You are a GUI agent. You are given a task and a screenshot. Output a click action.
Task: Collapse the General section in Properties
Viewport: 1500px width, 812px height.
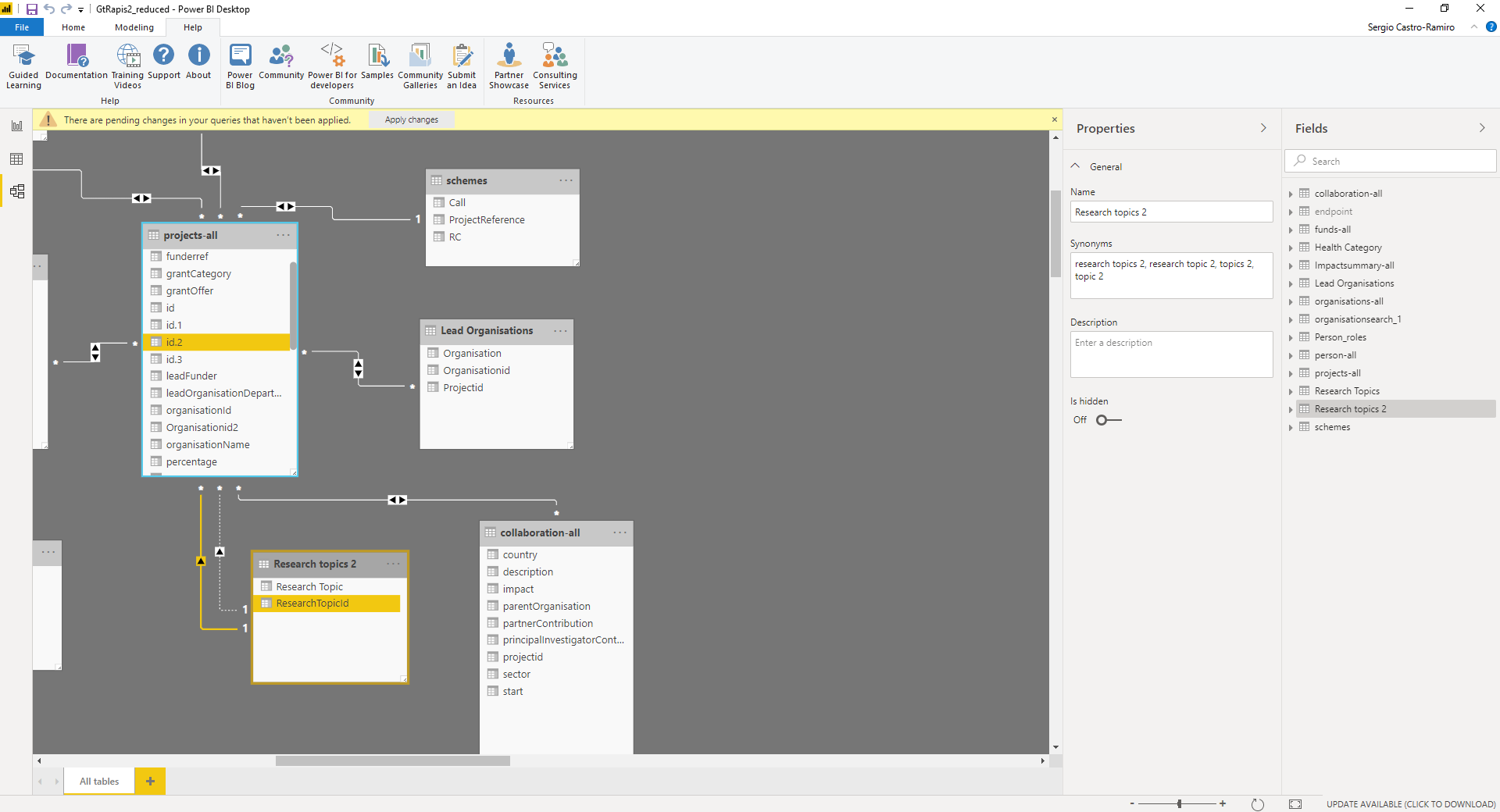pyautogui.click(x=1076, y=166)
